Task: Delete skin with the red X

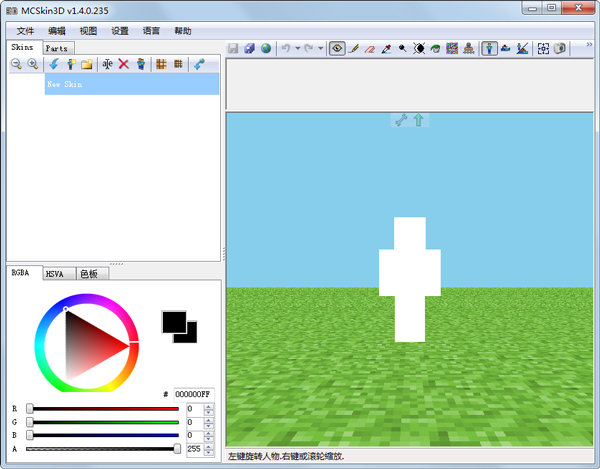Action: pyautogui.click(x=124, y=64)
